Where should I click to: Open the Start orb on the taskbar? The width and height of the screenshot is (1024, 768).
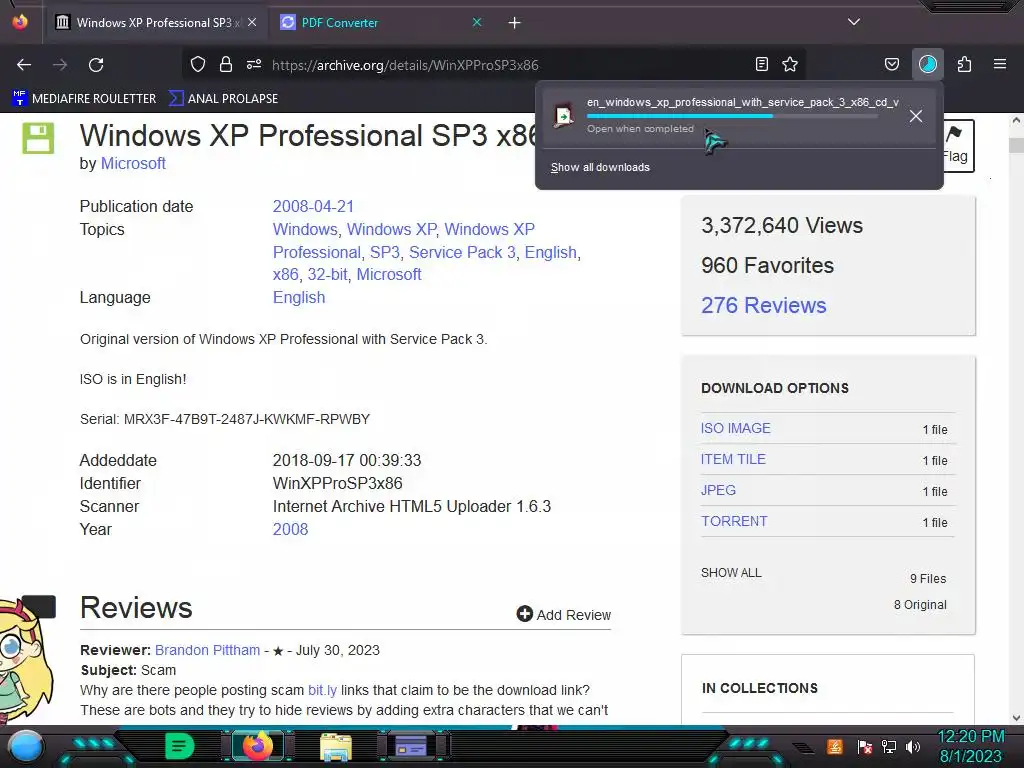click(x=26, y=746)
